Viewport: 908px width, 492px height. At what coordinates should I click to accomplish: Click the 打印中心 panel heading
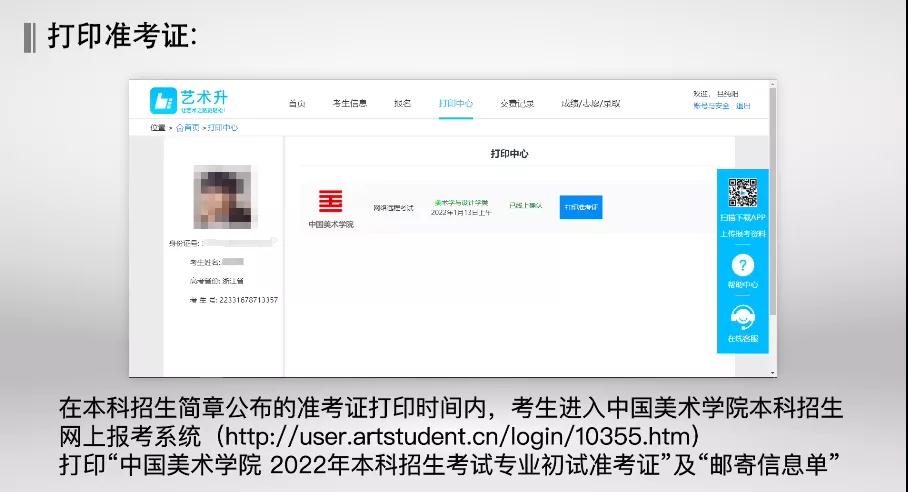point(509,153)
